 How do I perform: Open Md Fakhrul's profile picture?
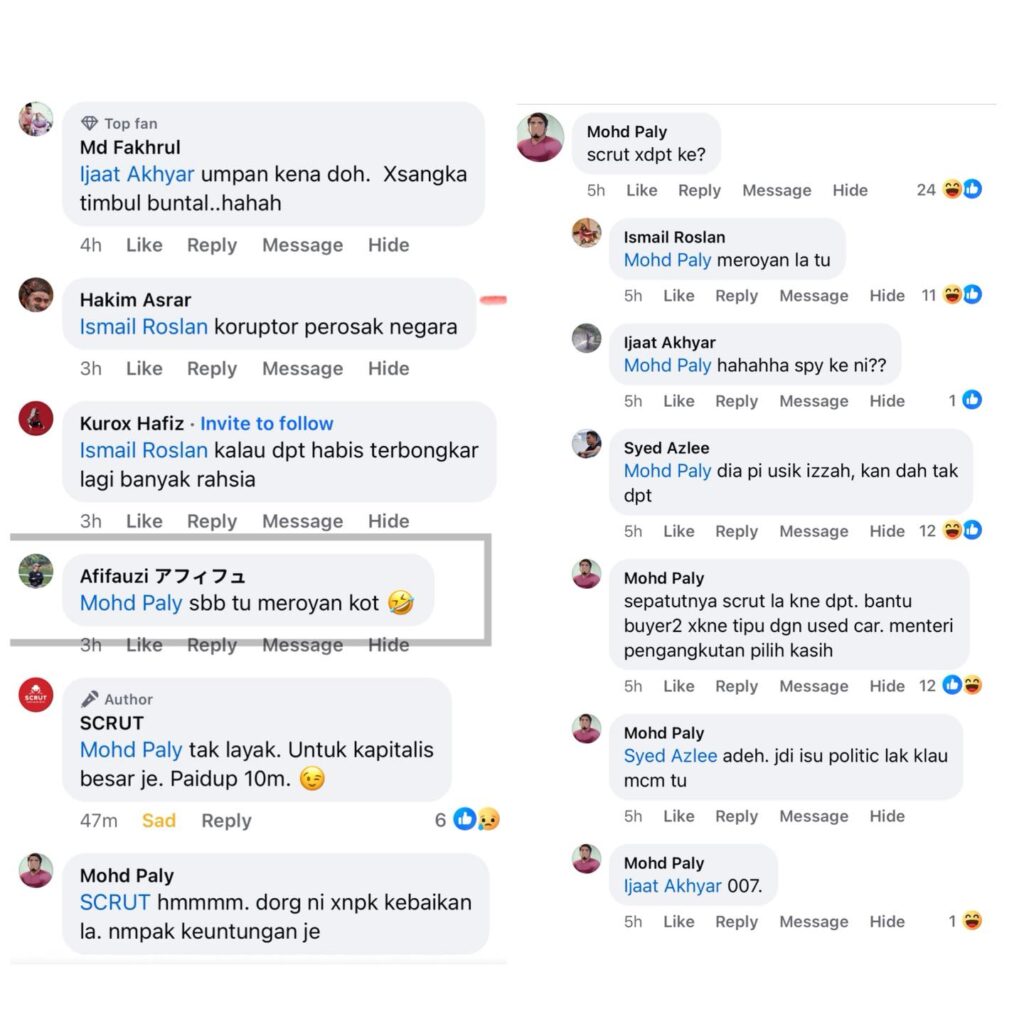pyautogui.click(x=36, y=119)
